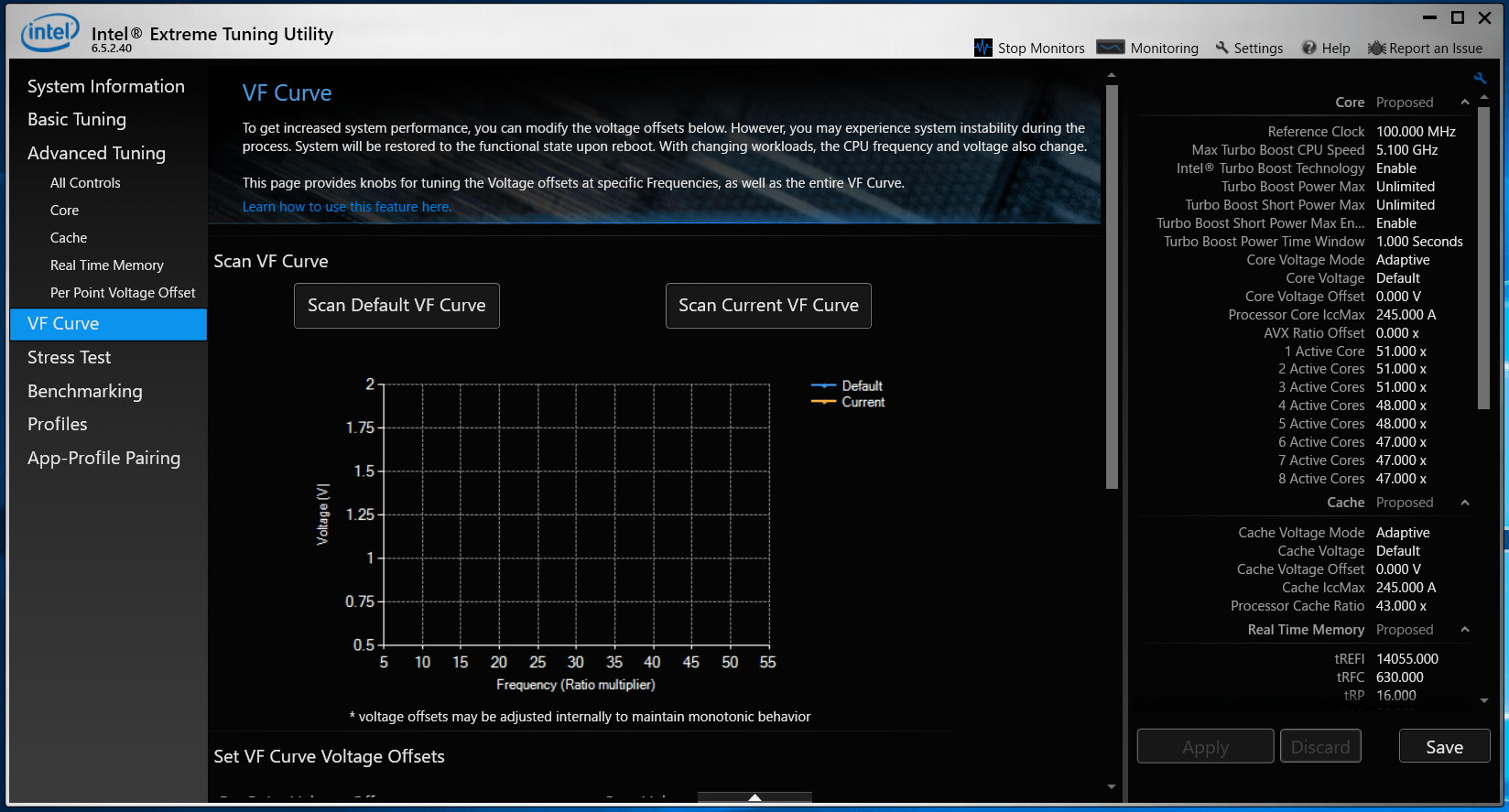The width and height of the screenshot is (1509, 812).
Task: Click tREFI value 14055.000
Action: click(x=1407, y=659)
